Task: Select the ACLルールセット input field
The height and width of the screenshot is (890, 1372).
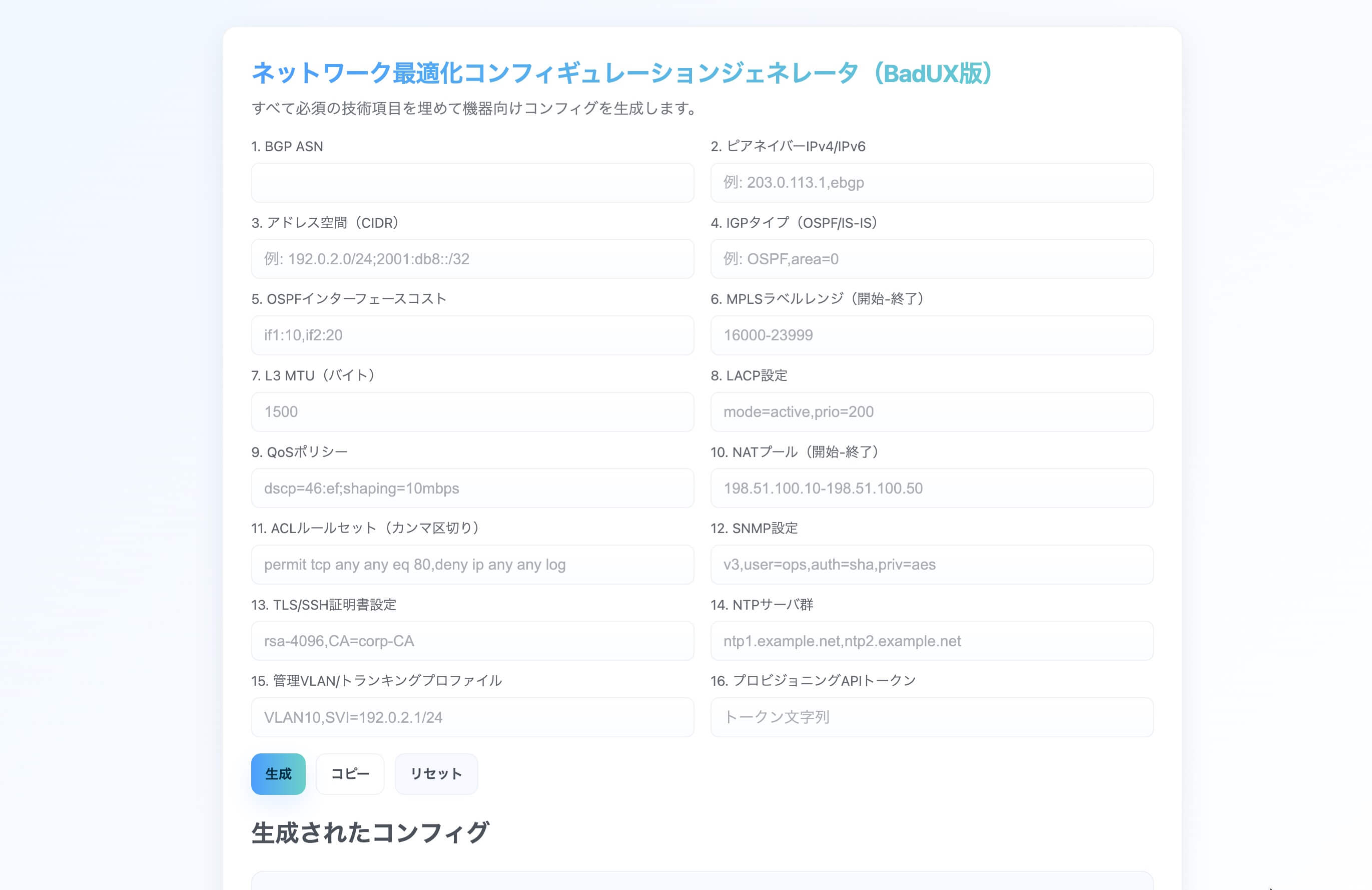Action: 472,564
